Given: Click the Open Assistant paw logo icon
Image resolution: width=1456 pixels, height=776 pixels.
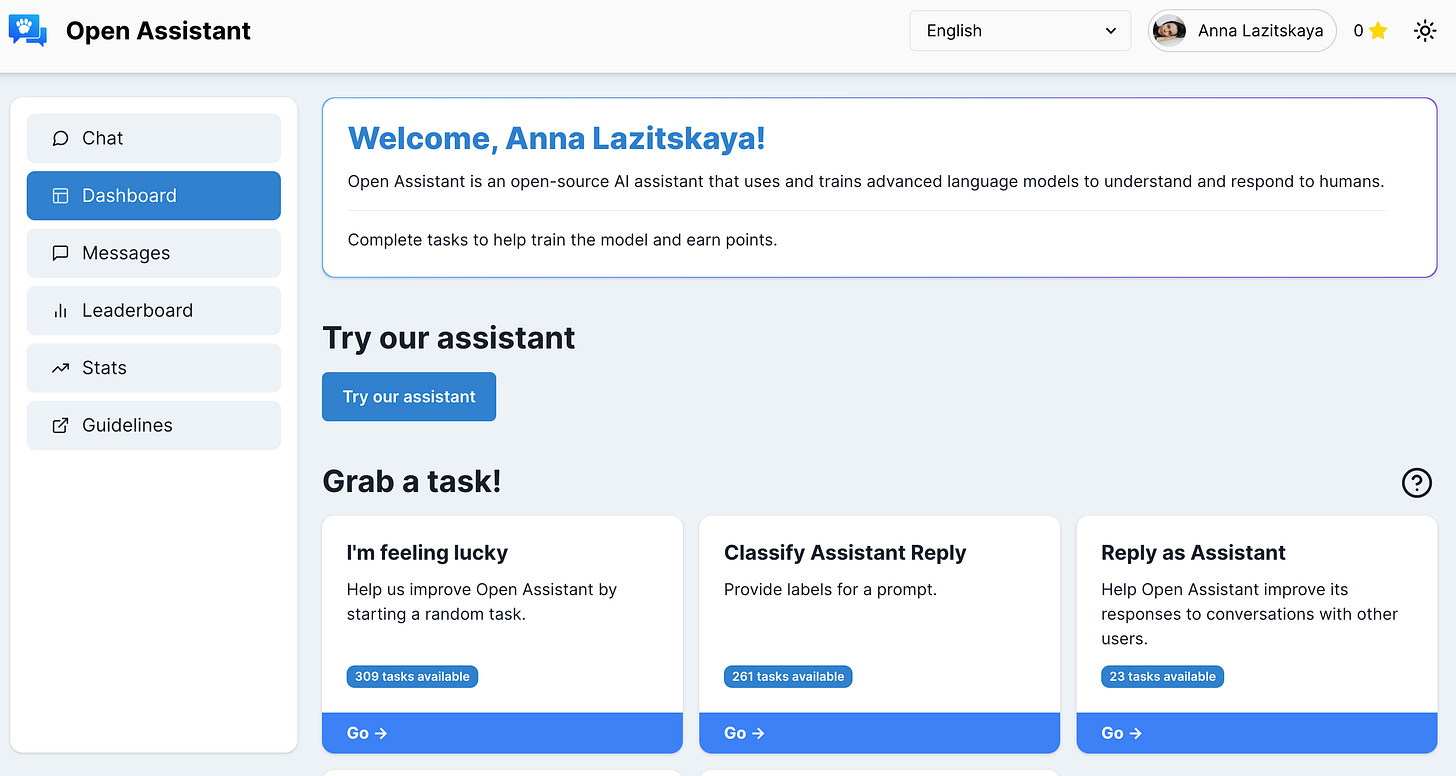Looking at the screenshot, I should click(28, 30).
